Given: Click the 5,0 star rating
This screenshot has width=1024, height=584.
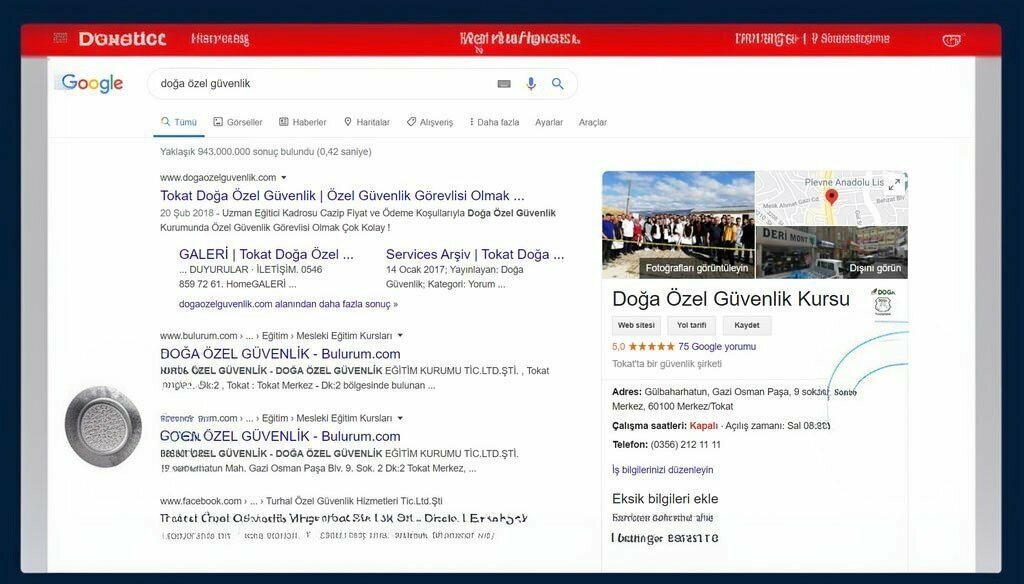Looking at the screenshot, I should [643, 347].
